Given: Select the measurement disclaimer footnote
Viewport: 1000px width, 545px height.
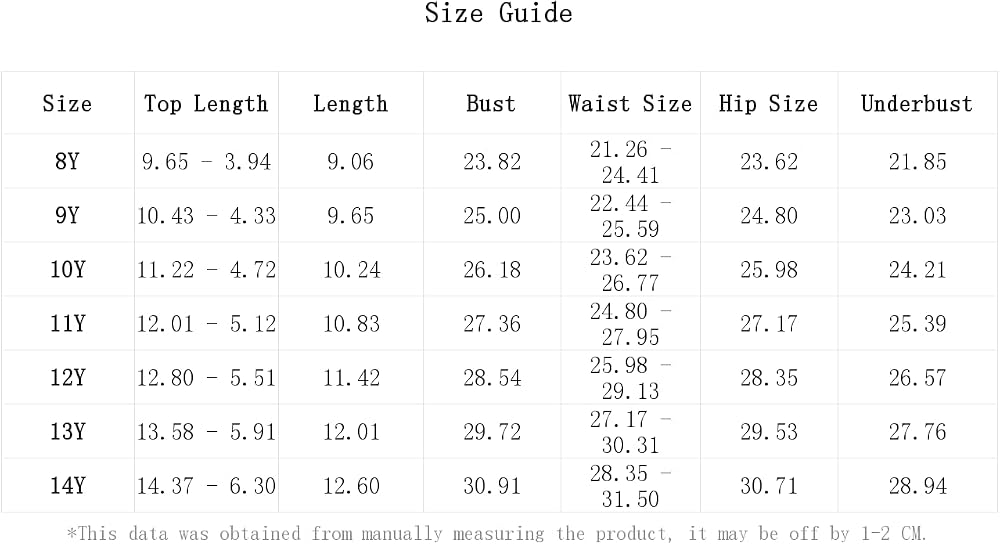Looking at the screenshot, I should [x=496, y=533].
